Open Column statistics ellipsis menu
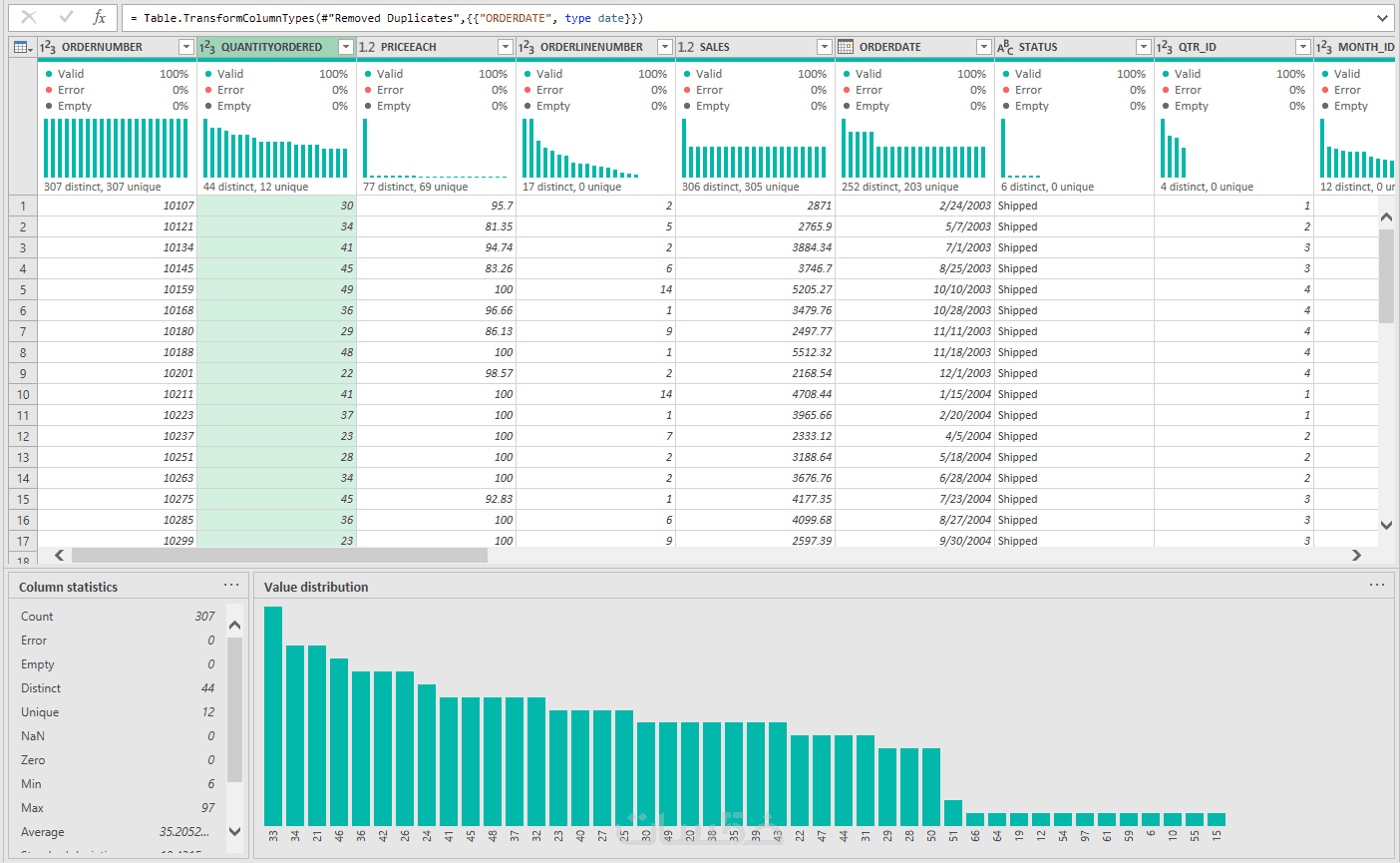 click(x=231, y=586)
